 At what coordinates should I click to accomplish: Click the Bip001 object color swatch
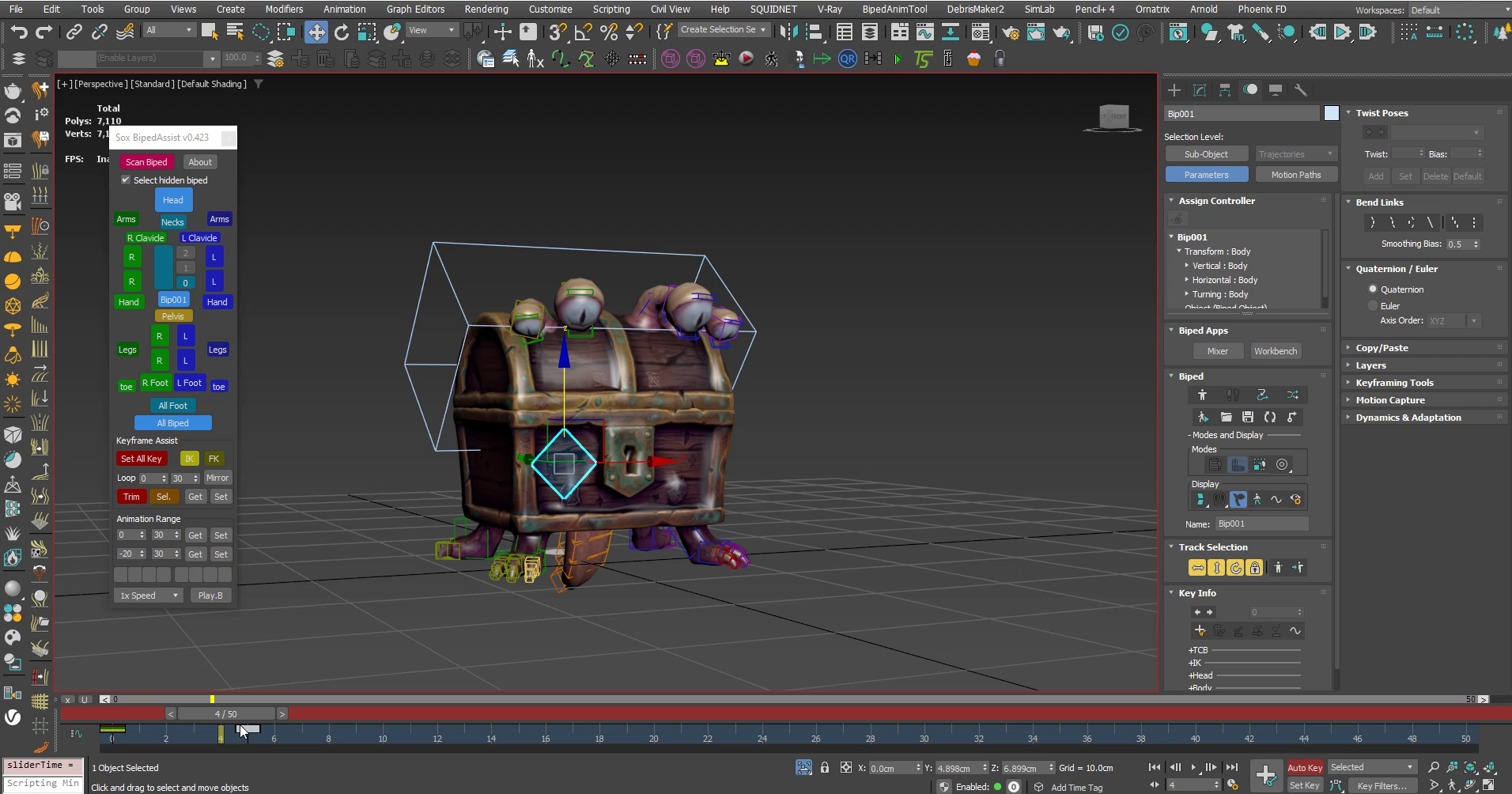[x=1332, y=114]
